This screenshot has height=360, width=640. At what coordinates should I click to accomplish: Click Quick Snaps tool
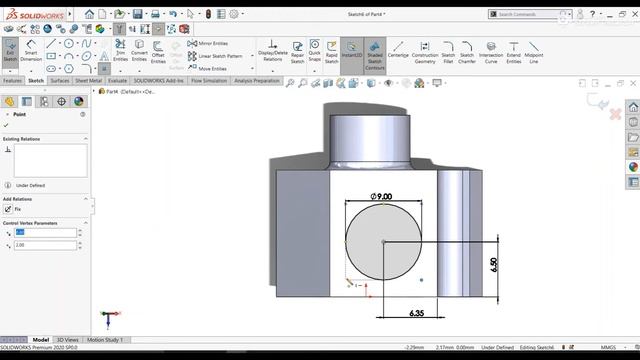click(314, 50)
